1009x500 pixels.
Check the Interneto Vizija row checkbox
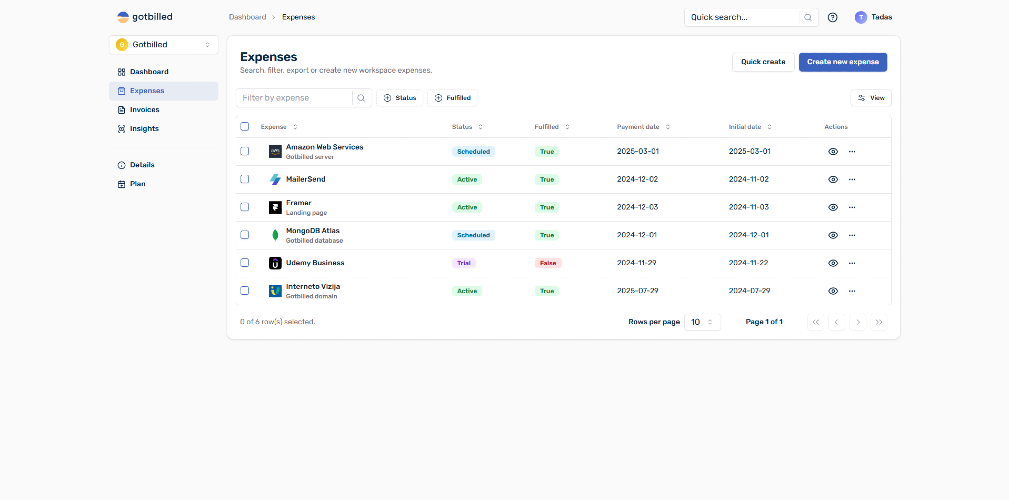click(x=245, y=290)
